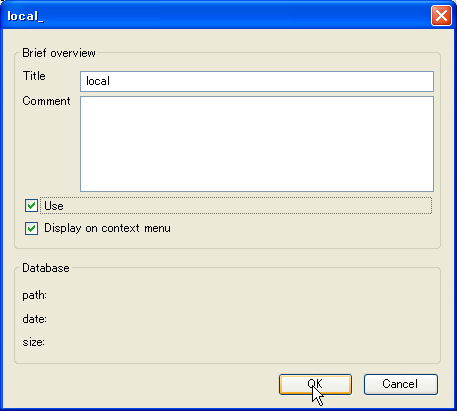Close the local_ dialog with the red X
The height and width of the screenshot is (411, 457).
point(441,16)
